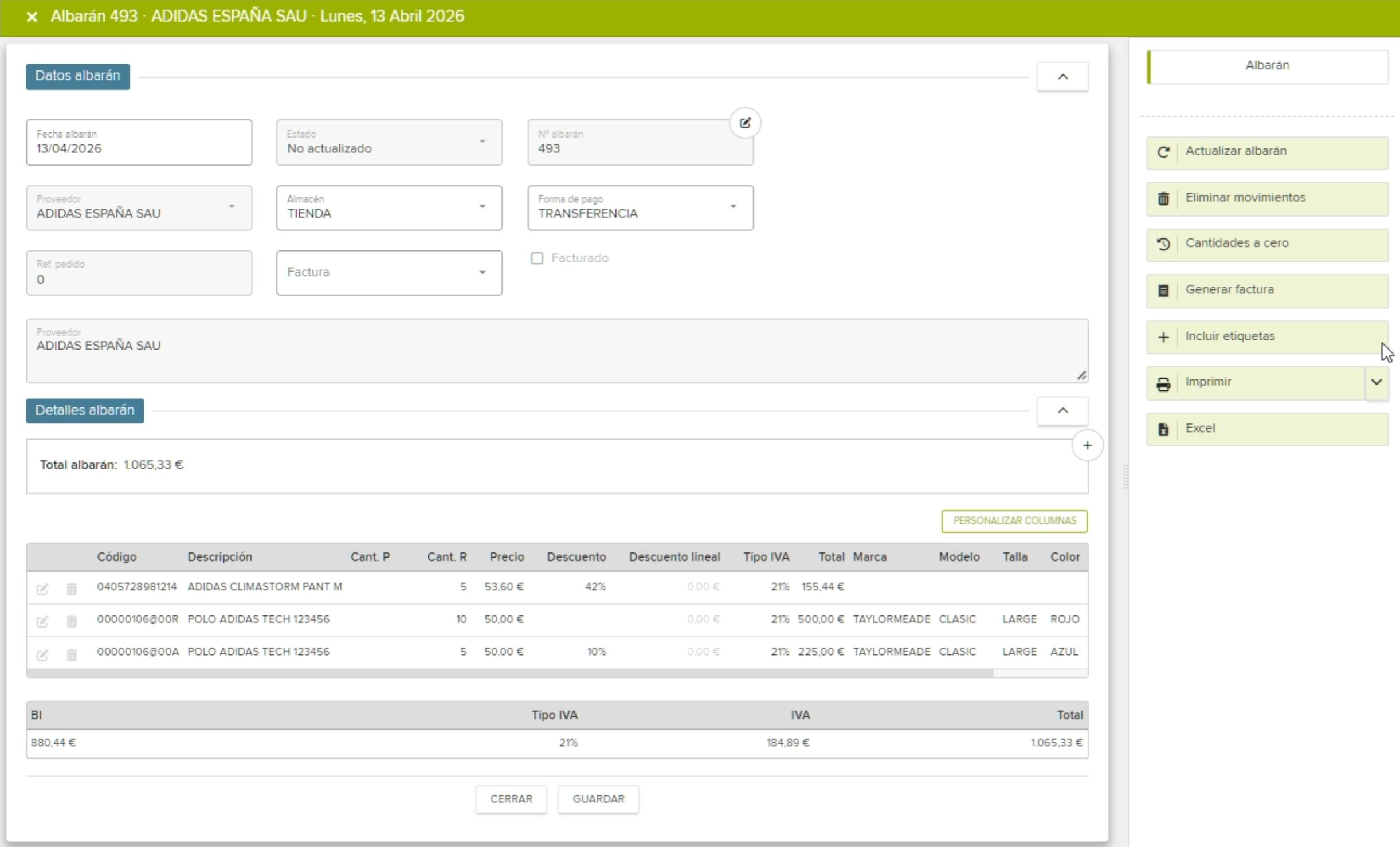Image resolution: width=1400 pixels, height=847 pixels.
Task: Click the horizontal scrollbar under the details table
Action: coord(509,673)
